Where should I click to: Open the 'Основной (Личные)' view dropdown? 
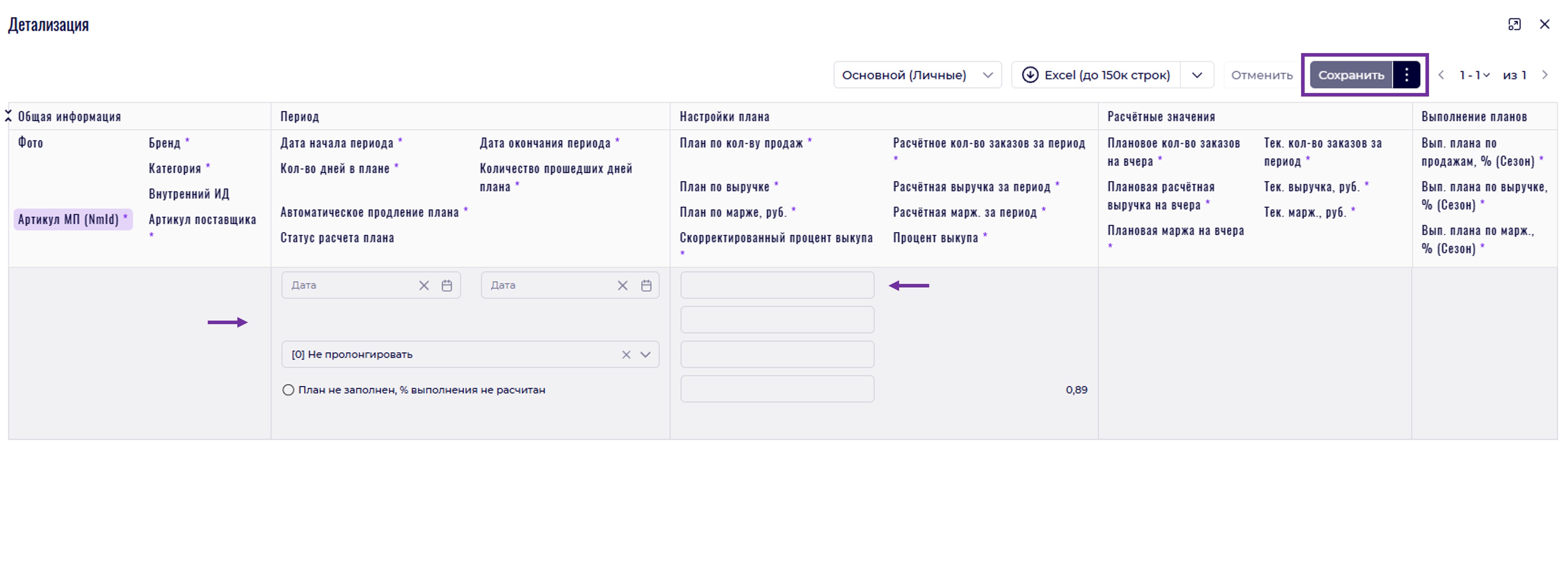pyautogui.click(x=917, y=75)
